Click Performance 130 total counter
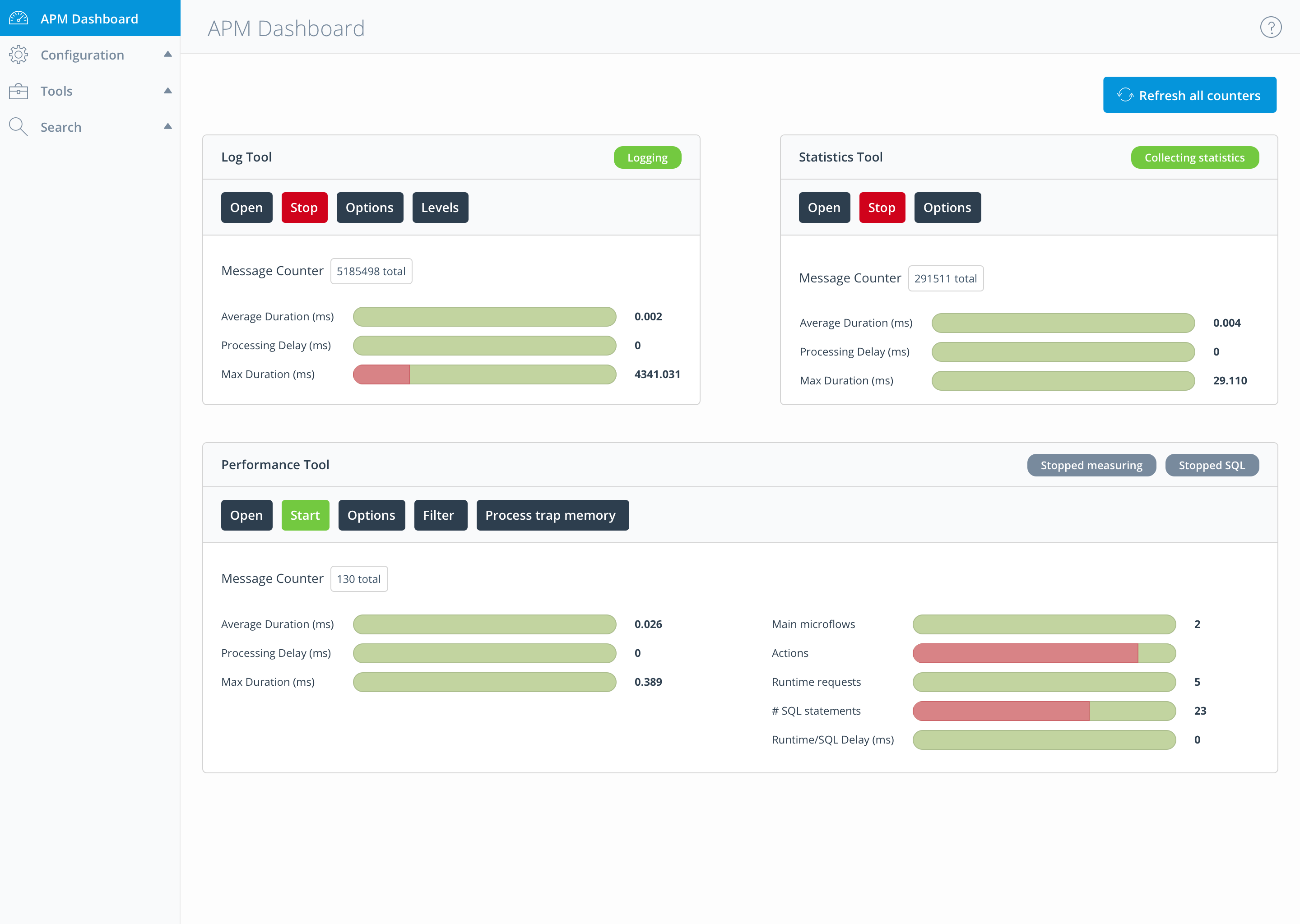Image resolution: width=1300 pixels, height=924 pixels. tap(358, 579)
